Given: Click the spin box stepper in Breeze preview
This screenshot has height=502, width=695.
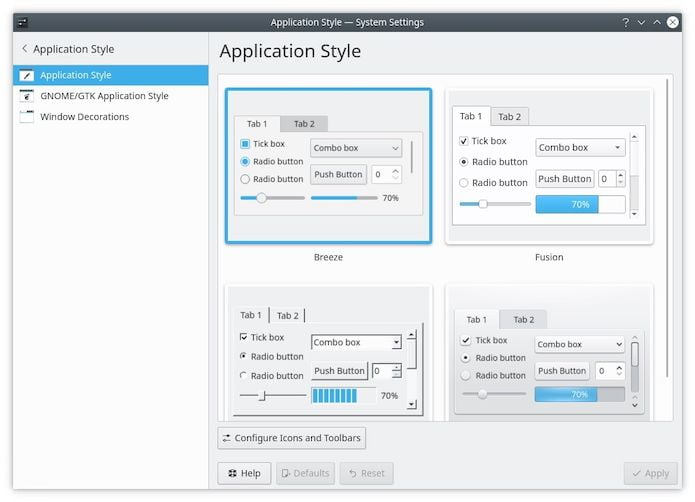Looking at the screenshot, I should click(x=395, y=175).
